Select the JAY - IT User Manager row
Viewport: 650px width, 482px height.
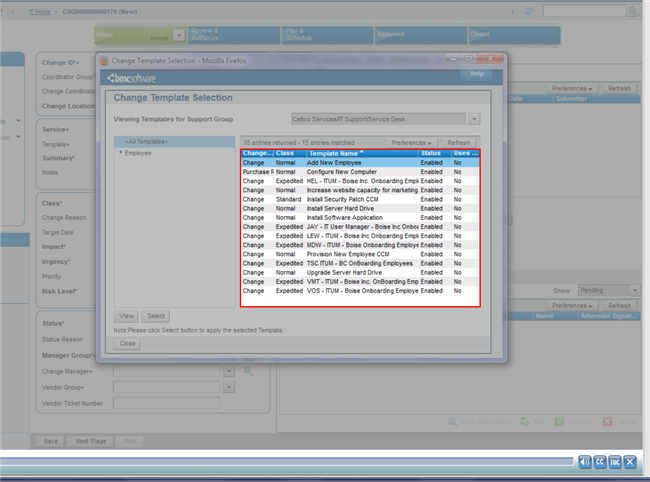pos(360,227)
